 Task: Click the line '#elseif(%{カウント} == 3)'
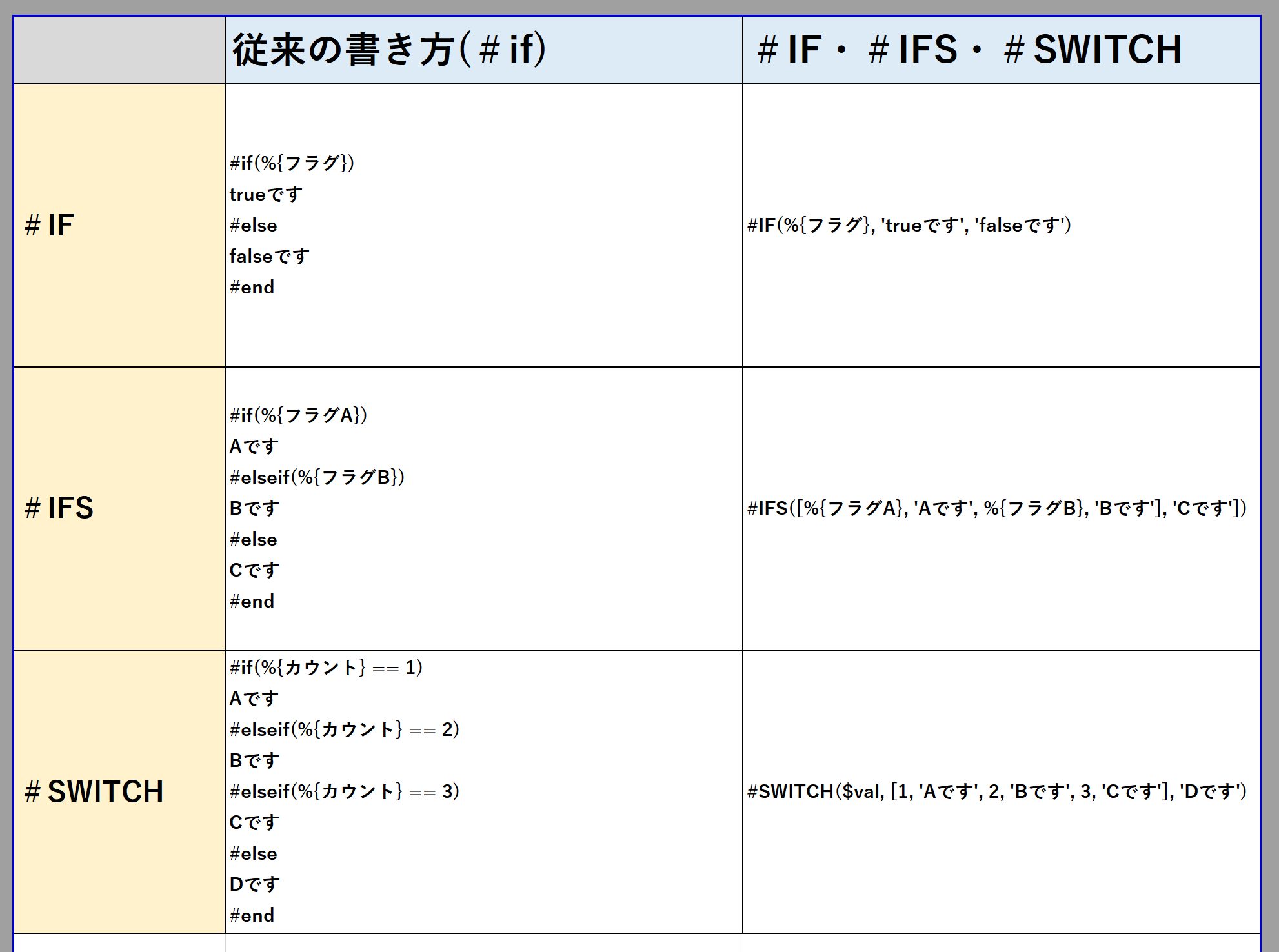[345, 791]
